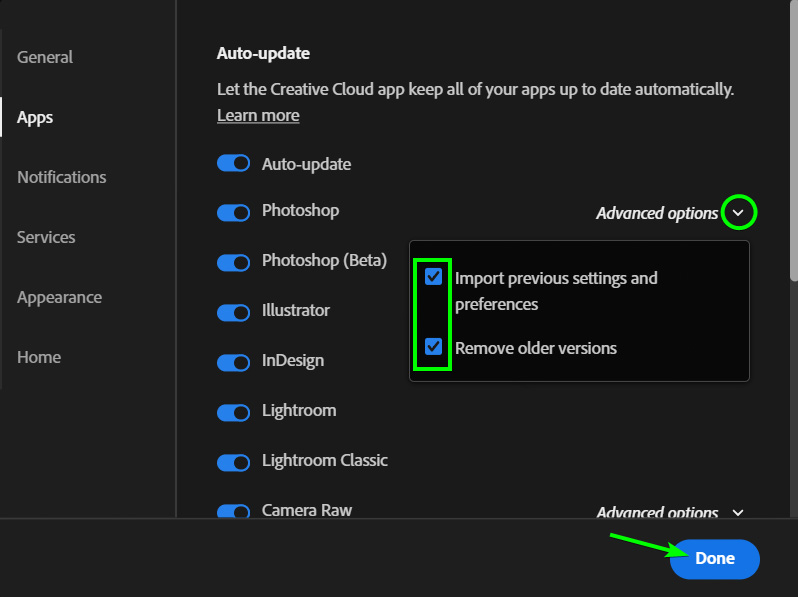Toggle the main Auto-update switch

coord(233,163)
